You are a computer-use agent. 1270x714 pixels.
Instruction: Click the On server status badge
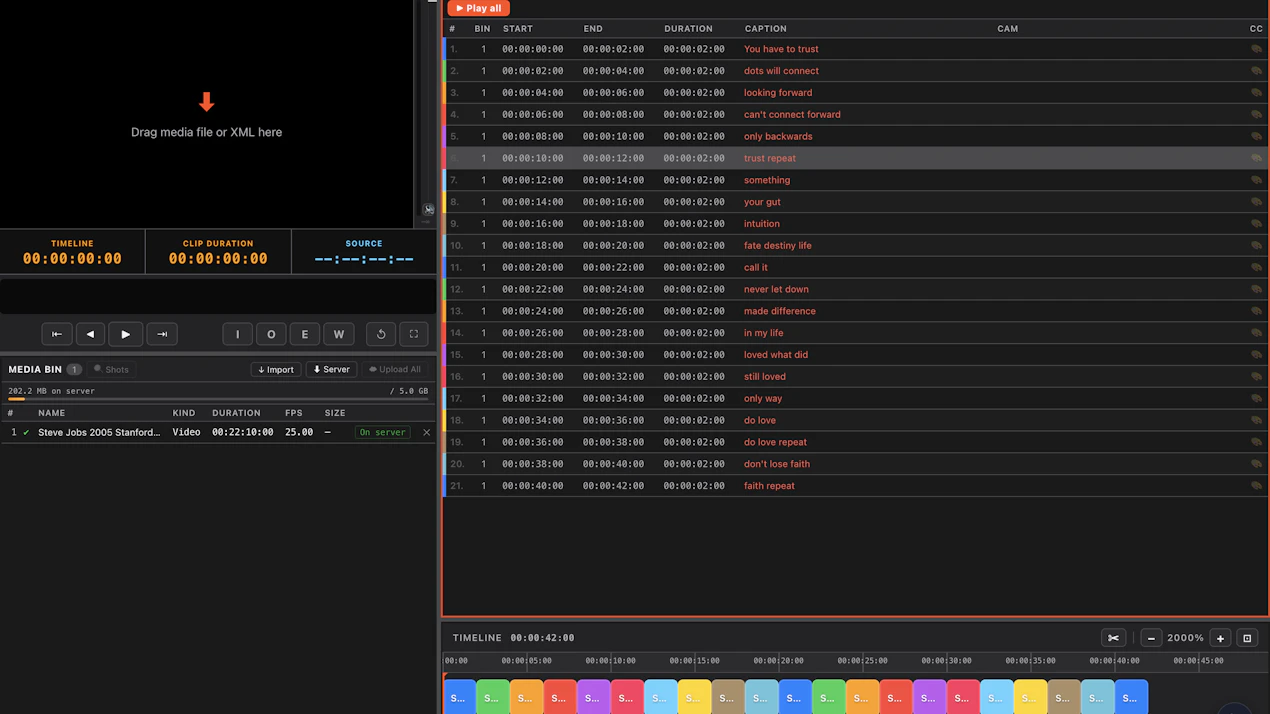coord(382,433)
